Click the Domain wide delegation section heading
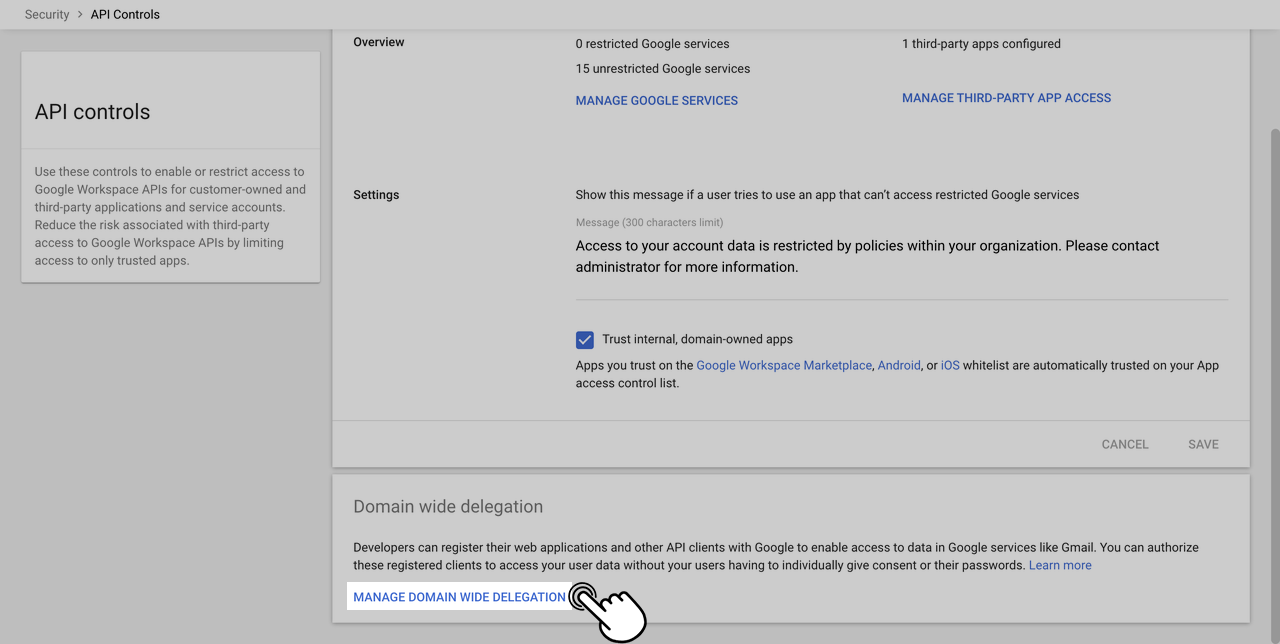1280x644 pixels. tap(448, 507)
